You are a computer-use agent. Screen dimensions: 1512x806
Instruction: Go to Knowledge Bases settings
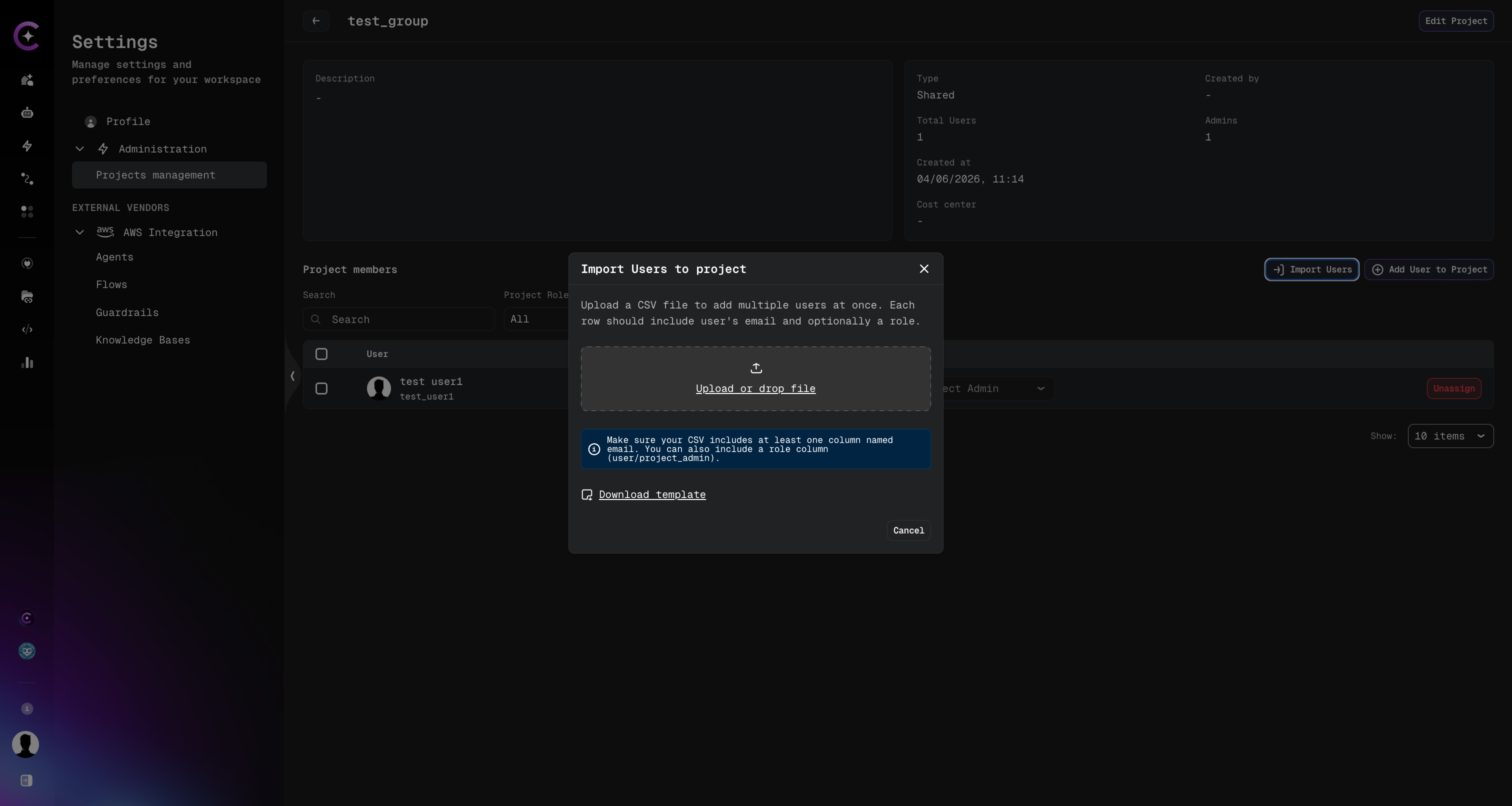[142, 340]
